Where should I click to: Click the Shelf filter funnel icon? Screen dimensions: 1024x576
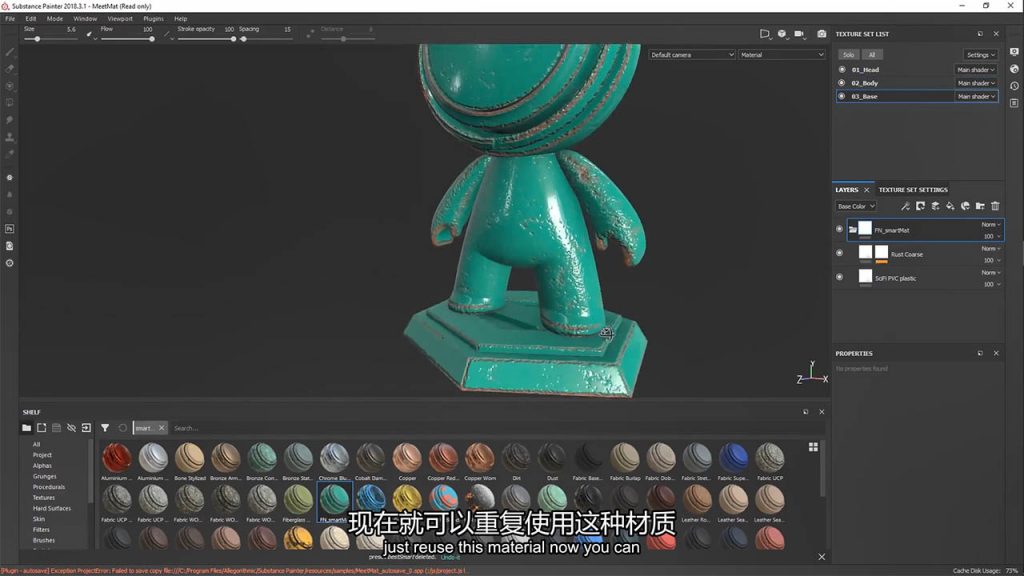click(x=105, y=428)
